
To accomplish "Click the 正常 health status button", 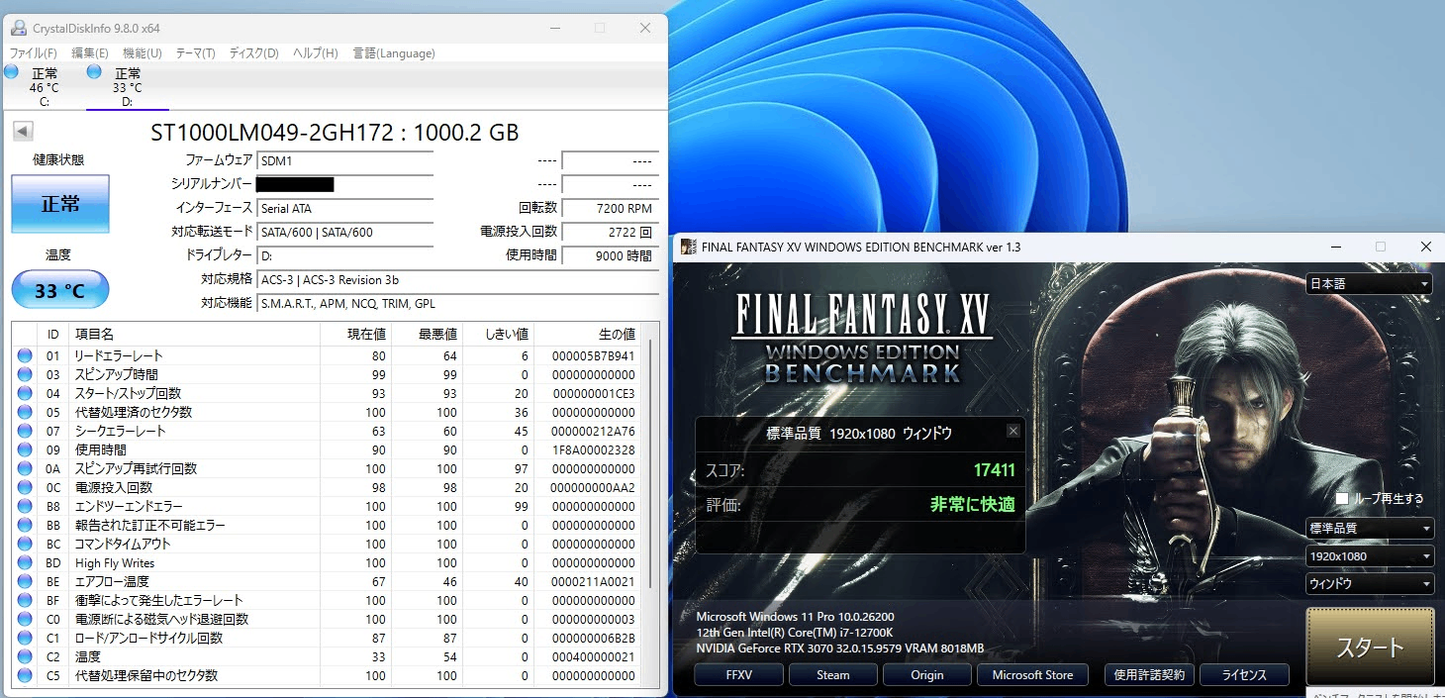I will 60,204.
